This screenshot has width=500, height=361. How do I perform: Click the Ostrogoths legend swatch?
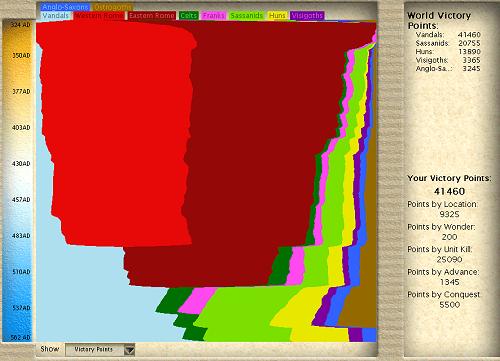tap(113, 7)
